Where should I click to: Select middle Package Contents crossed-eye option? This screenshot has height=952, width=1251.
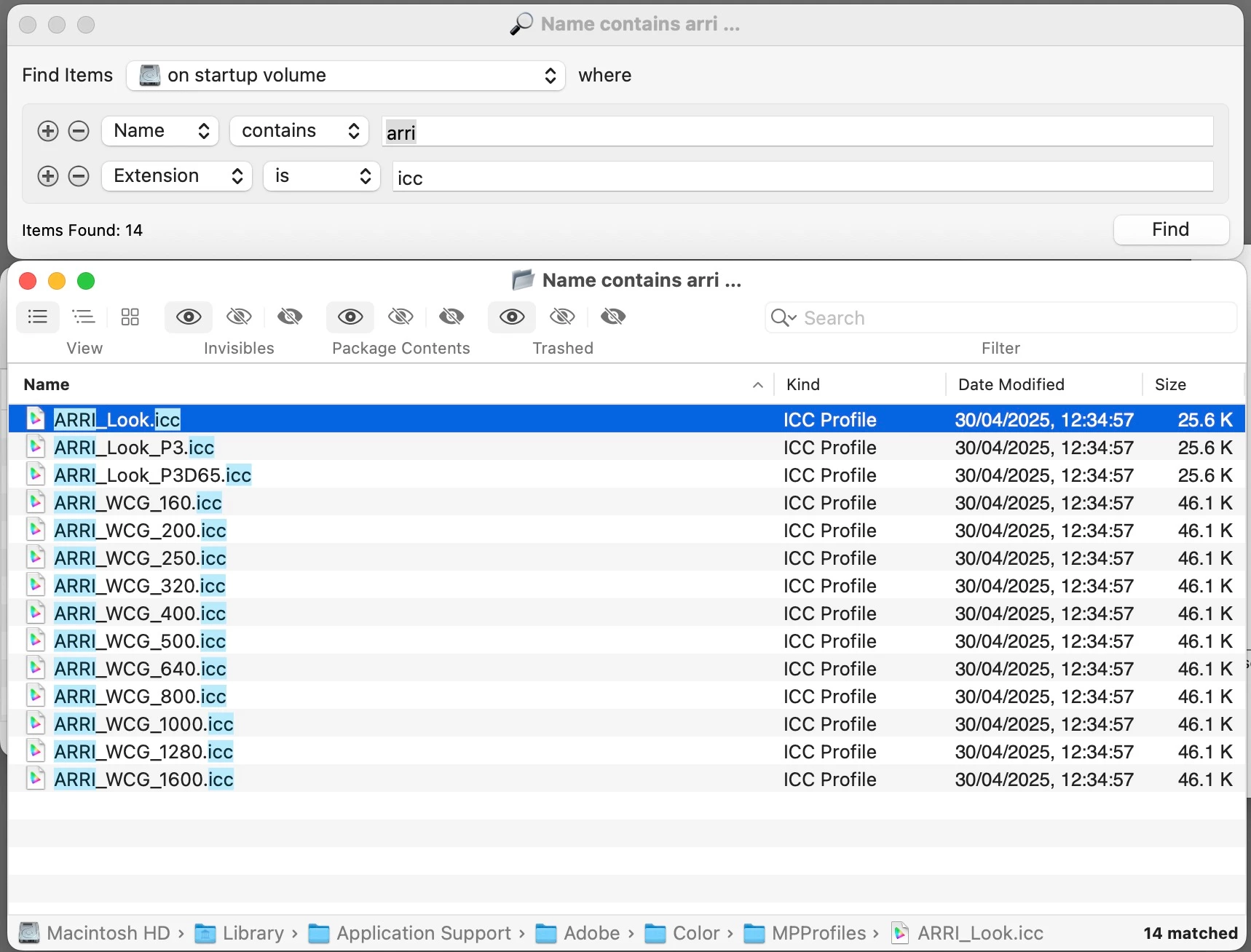pos(400,317)
